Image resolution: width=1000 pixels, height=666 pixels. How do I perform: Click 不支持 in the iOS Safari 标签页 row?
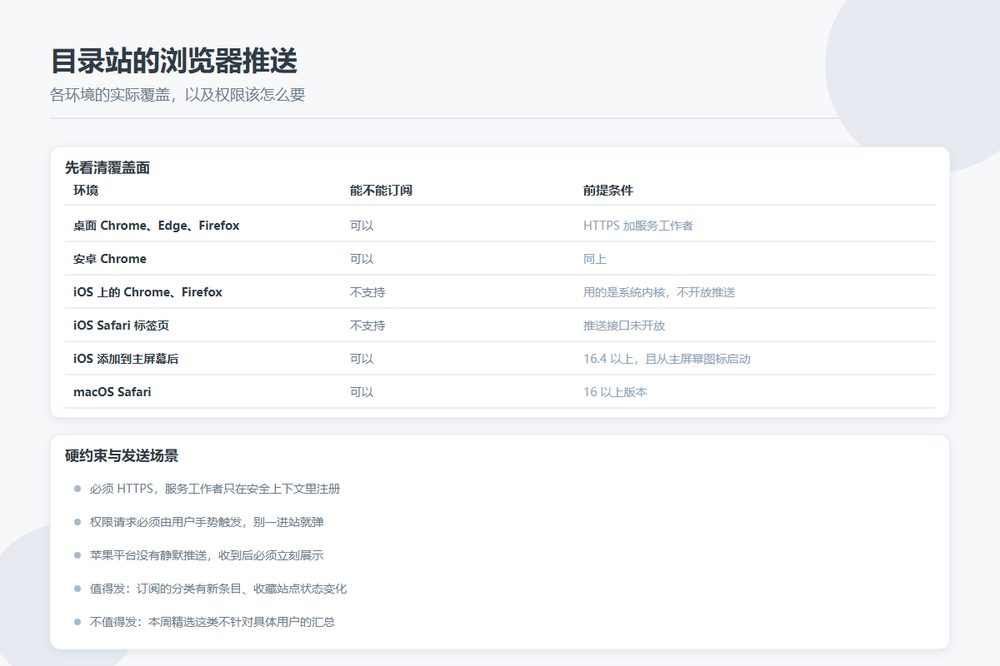(x=367, y=325)
